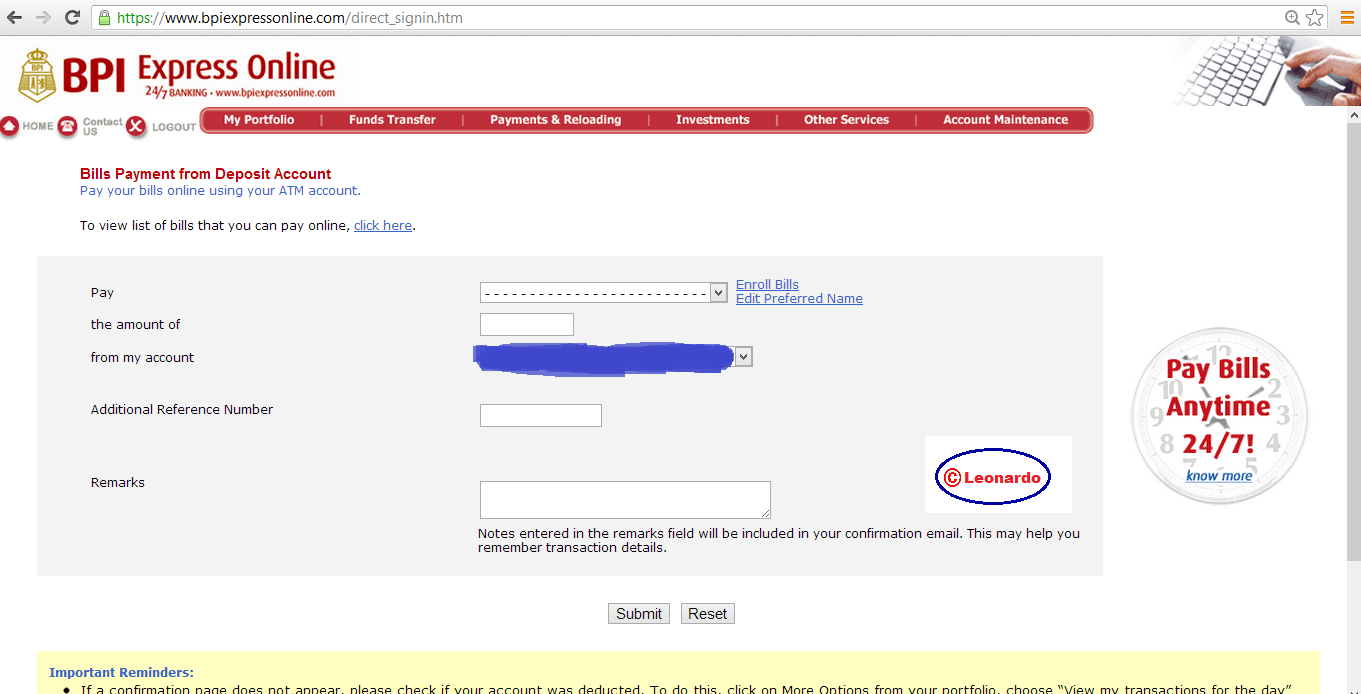Click the 'the amount of' input field
The image size is (1361, 694).
tap(527, 324)
